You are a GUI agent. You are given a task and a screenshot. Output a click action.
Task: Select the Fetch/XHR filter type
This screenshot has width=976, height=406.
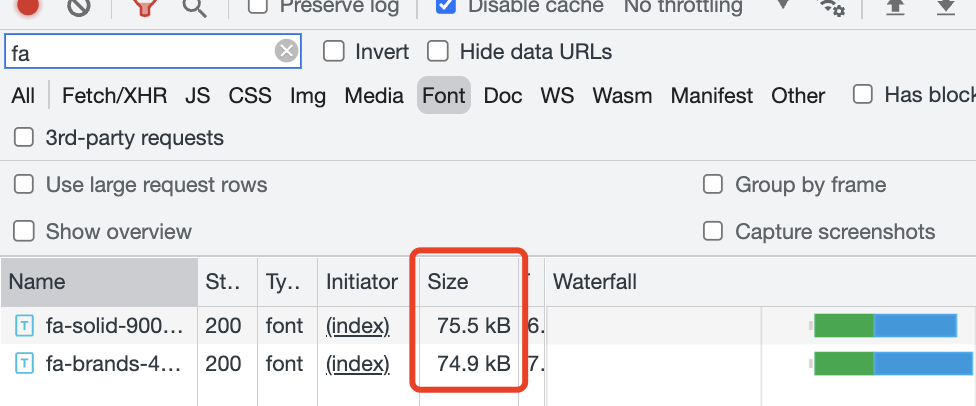click(x=115, y=95)
